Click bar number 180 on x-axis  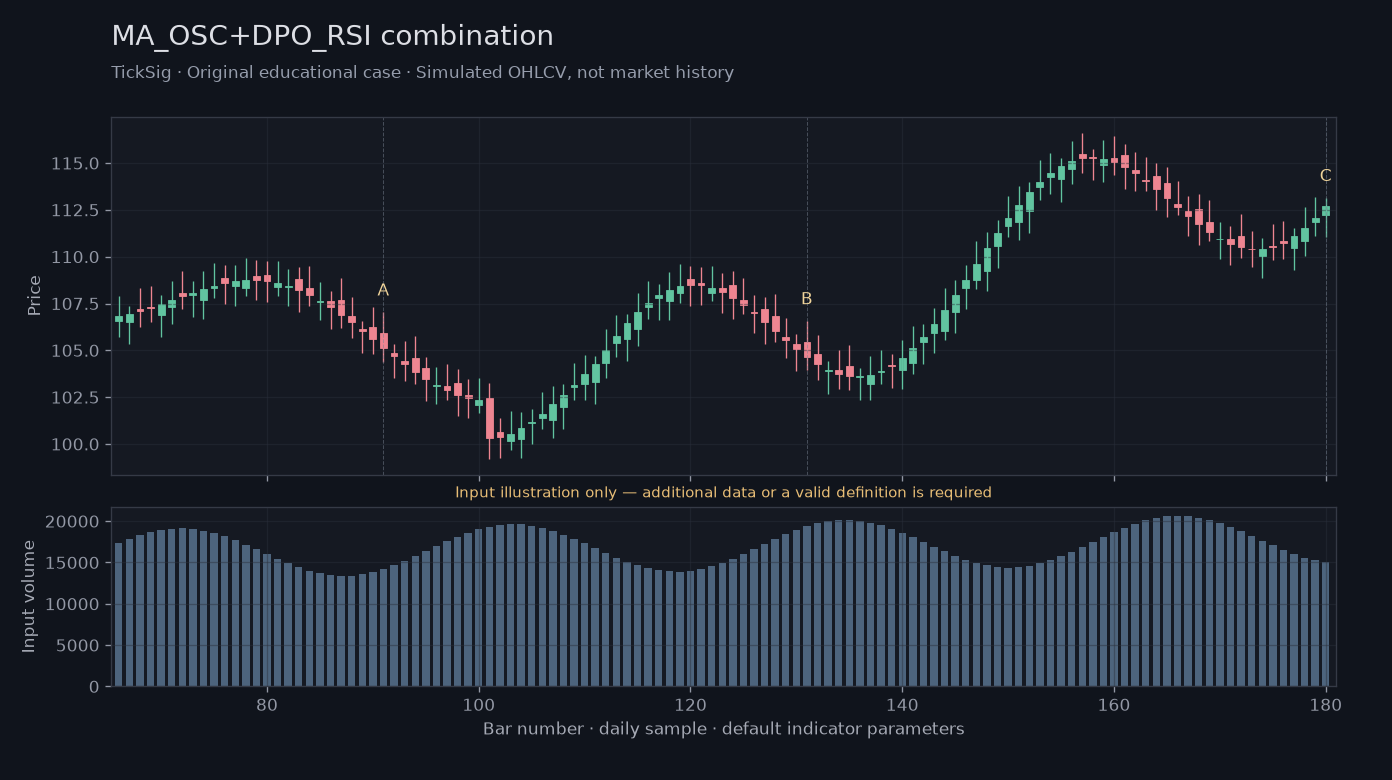(x=1326, y=703)
